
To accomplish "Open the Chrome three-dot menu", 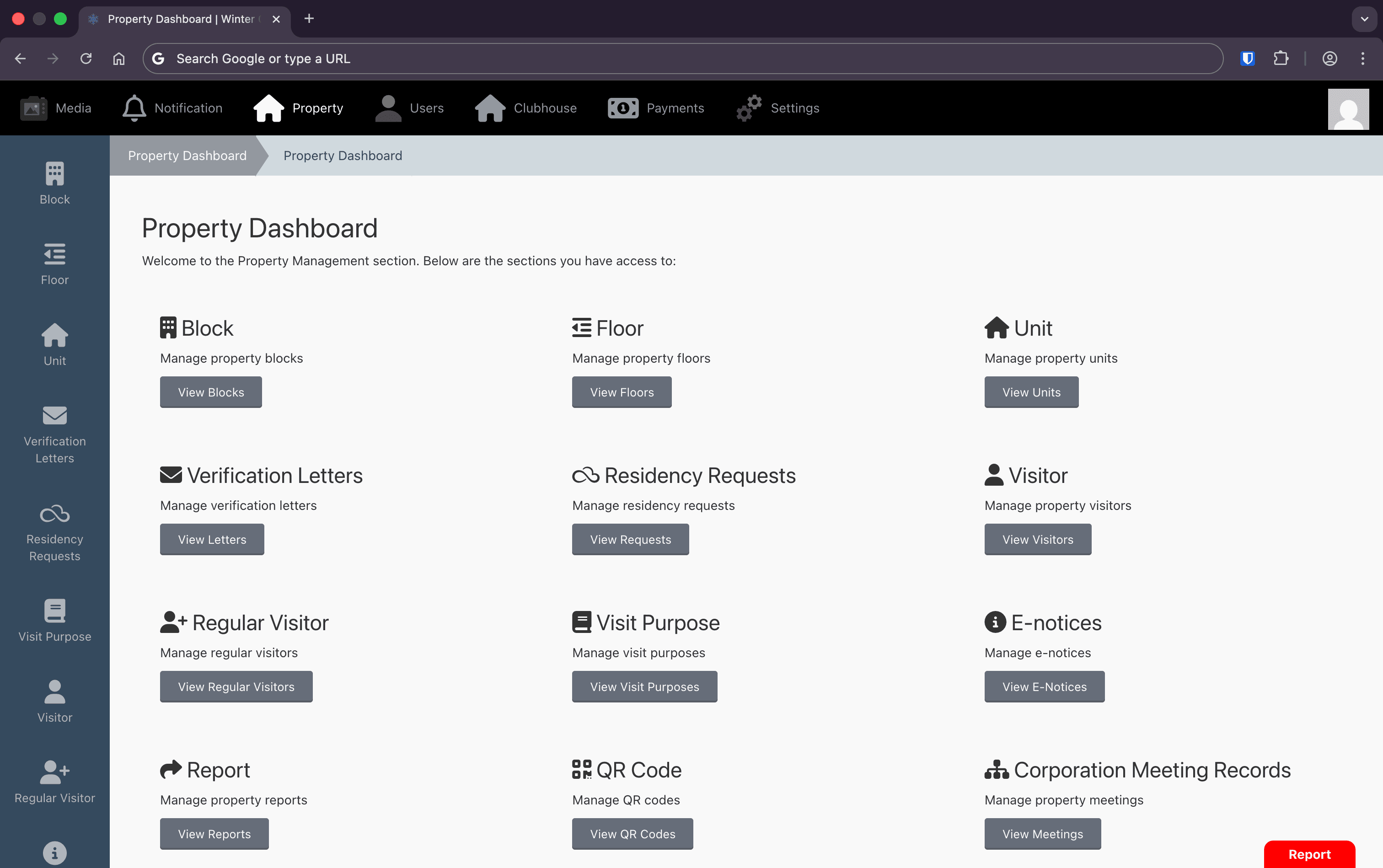I will (1362, 58).
